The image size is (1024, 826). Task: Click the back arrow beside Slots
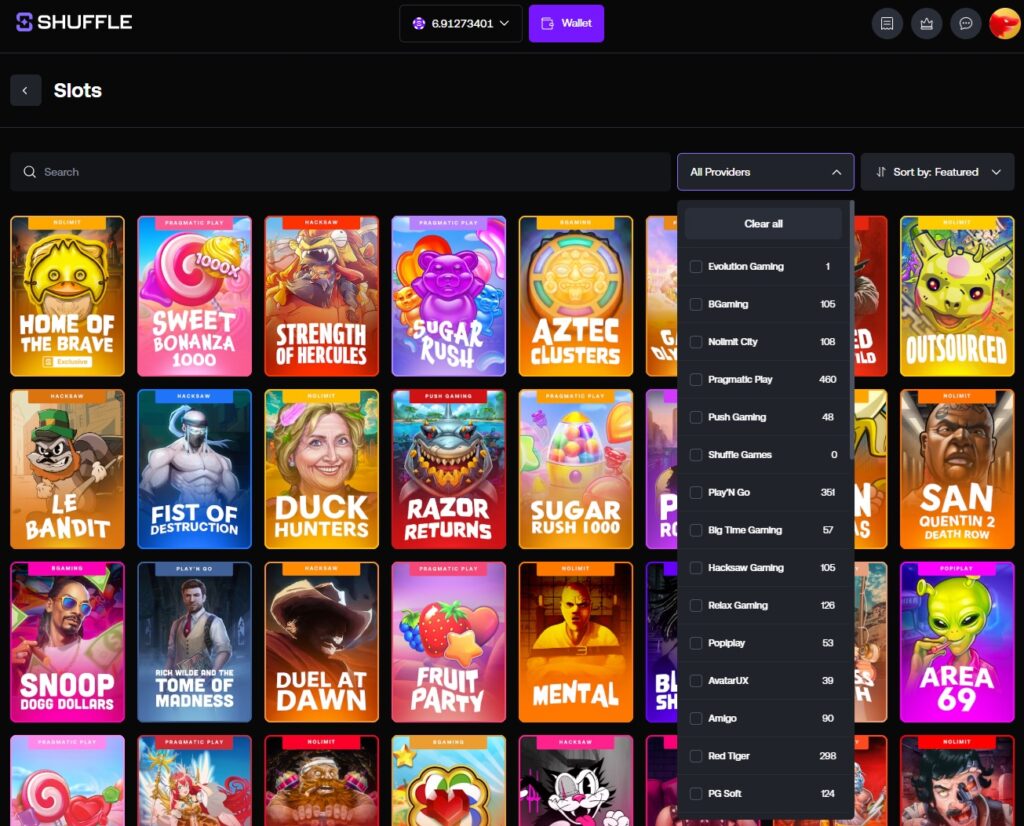pyautogui.click(x=25, y=90)
